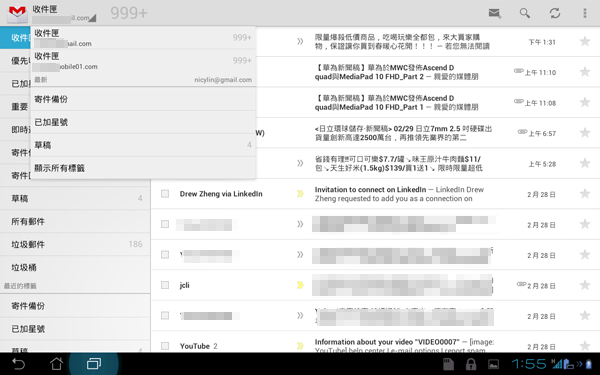Toggle importance marker on jcli email
The image size is (600, 375).
(300, 285)
